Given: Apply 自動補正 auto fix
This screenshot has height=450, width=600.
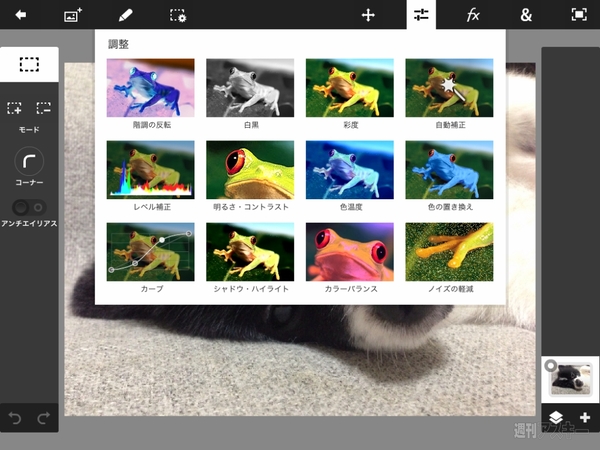Looking at the screenshot, I should coord(449,93).
